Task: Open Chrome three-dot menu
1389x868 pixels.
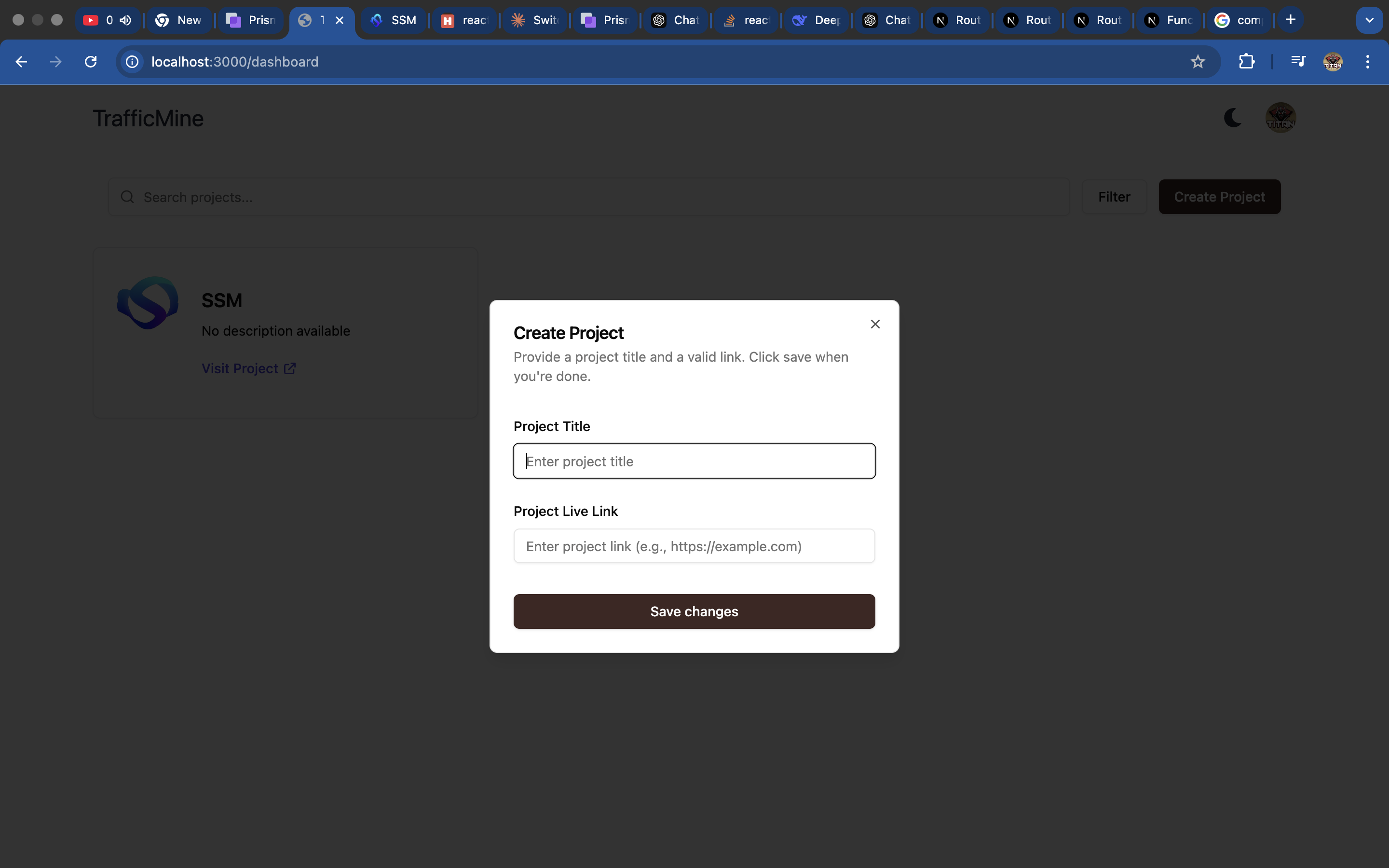Action: (1368, 62)
